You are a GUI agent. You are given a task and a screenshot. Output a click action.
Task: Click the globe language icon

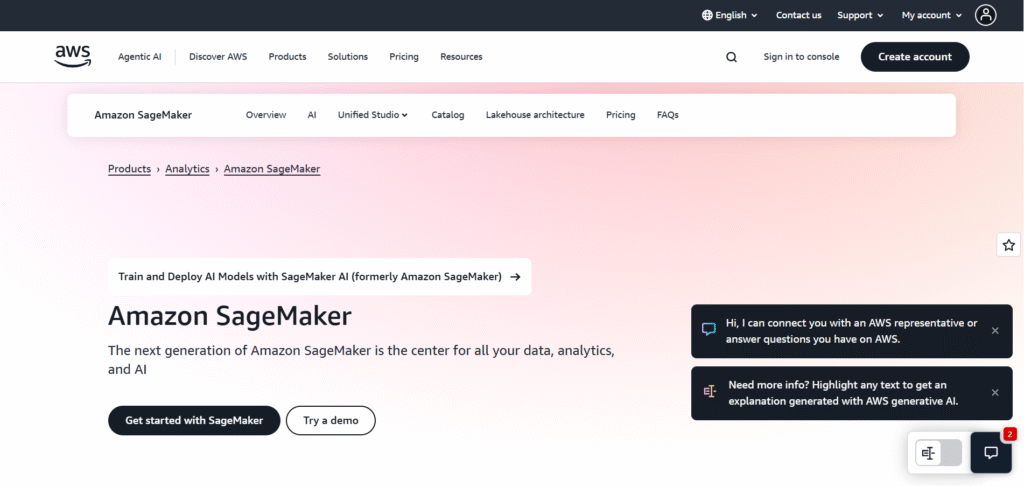click(x=707, y=15)
